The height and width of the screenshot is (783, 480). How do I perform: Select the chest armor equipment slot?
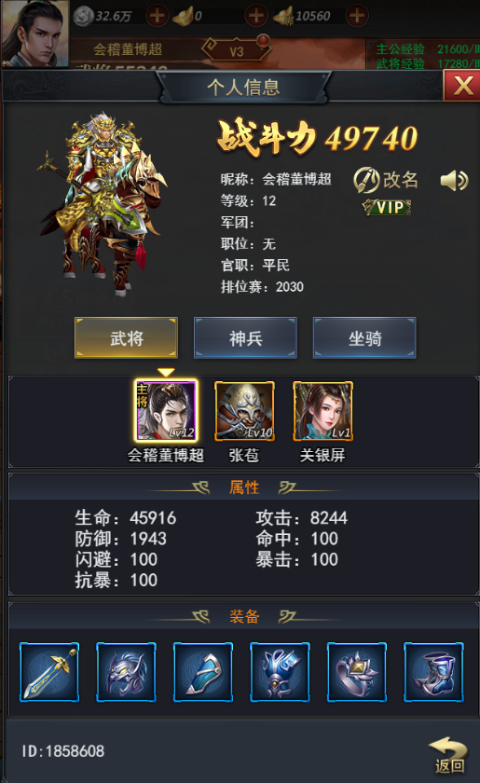click(x=280, y=672)
